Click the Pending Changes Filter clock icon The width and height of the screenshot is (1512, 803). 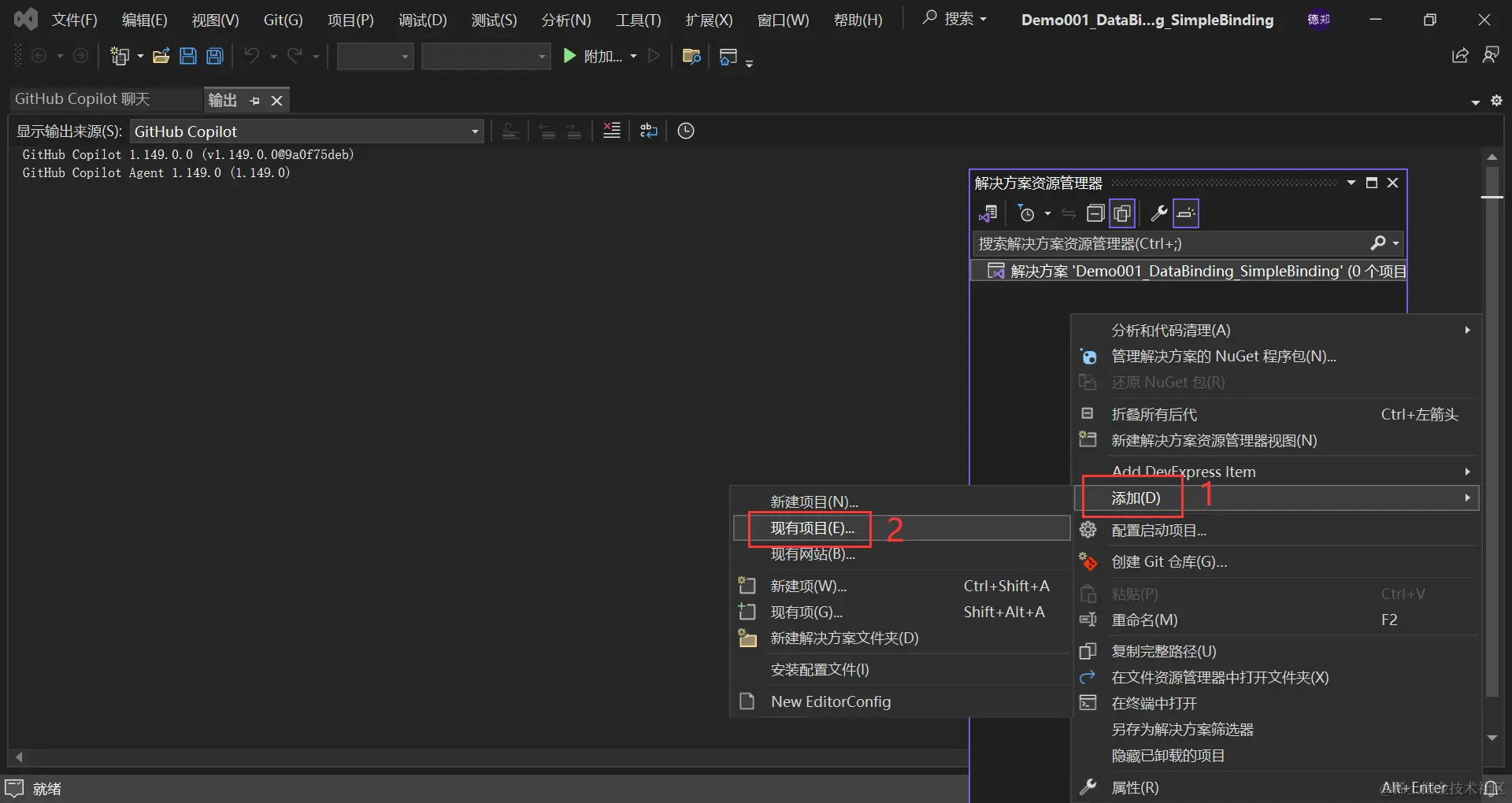1026,213
